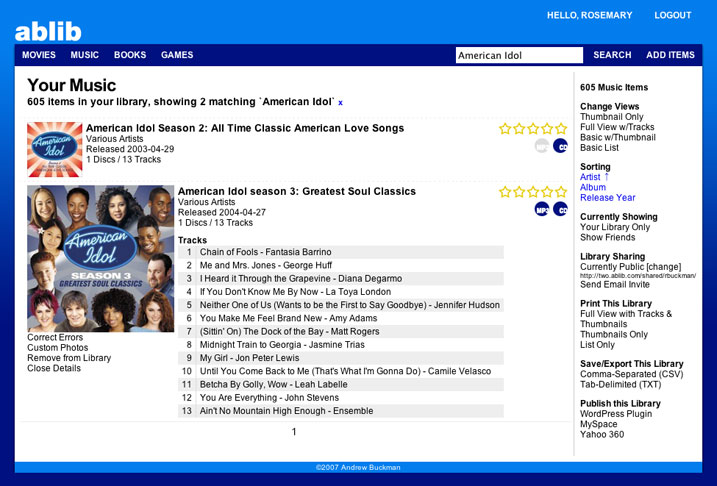Switch to Thumbnail Only view

(612, 117)
